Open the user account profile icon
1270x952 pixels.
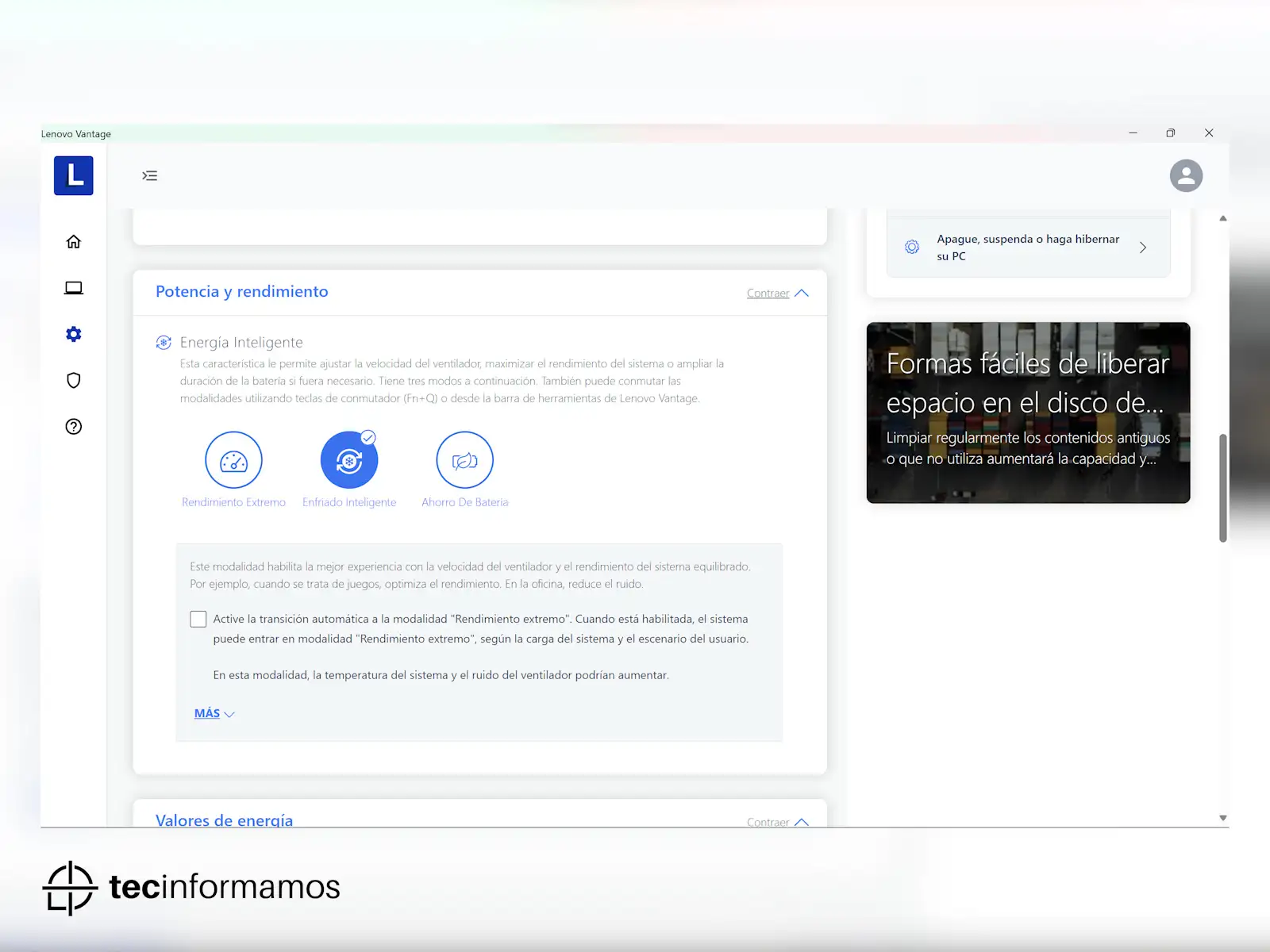[x=1186, y=175]
